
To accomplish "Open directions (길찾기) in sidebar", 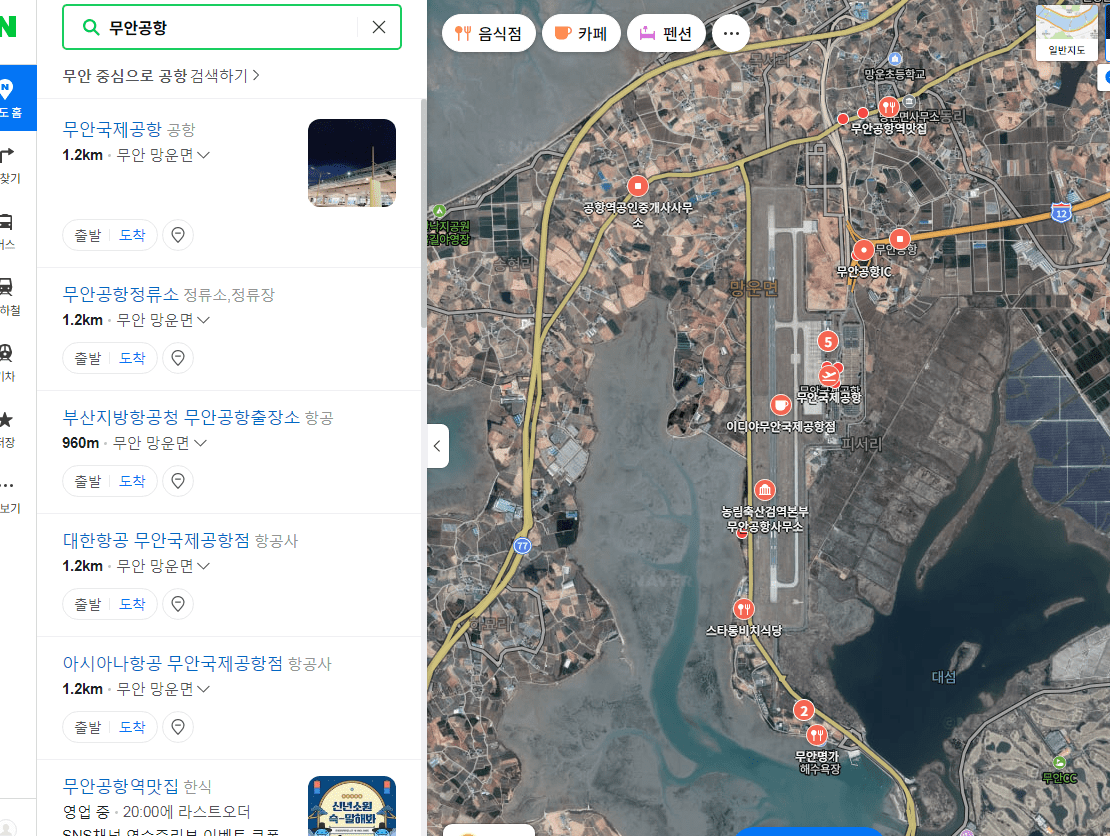I will point(8,165).
